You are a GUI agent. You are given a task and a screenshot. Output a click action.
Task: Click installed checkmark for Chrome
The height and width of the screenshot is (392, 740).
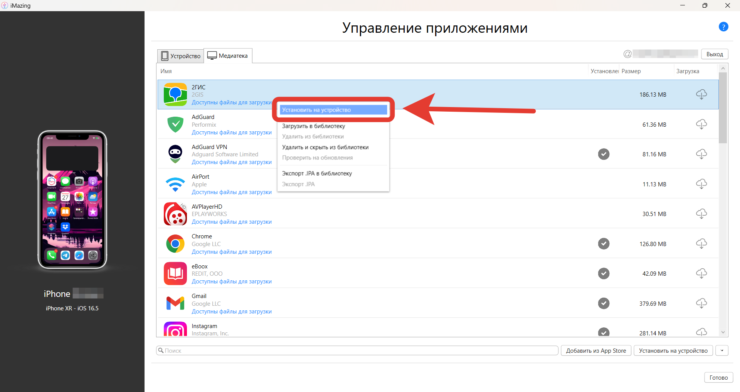tap(604, 243)
